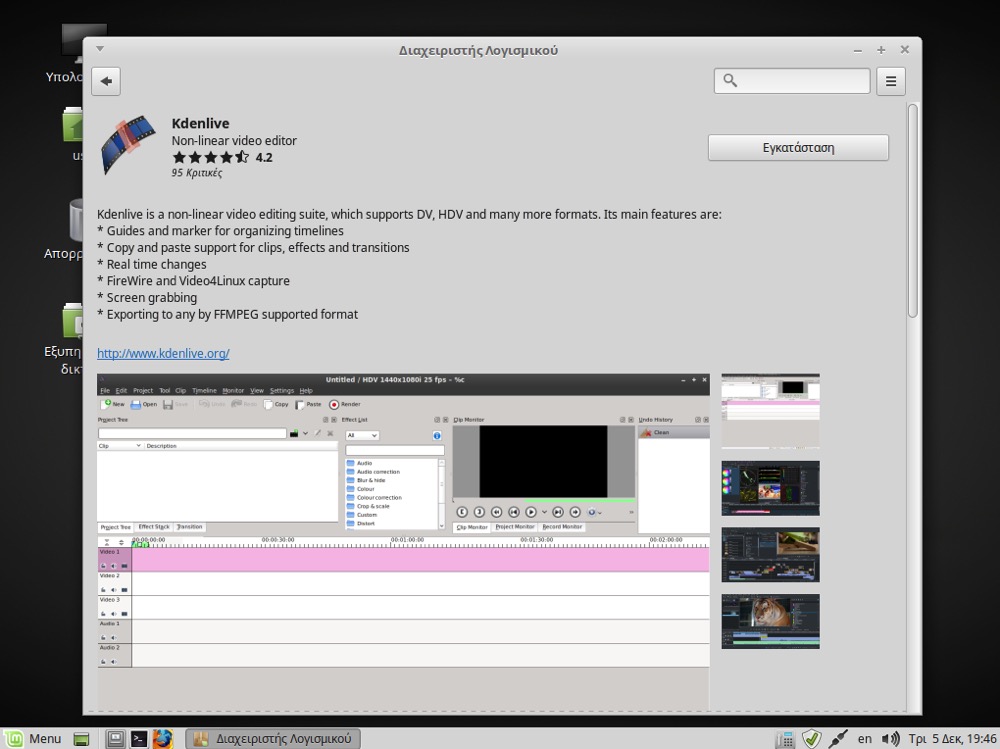Launch the terminal from the panel
1000x749 pixels.
[x=138, y=739]
